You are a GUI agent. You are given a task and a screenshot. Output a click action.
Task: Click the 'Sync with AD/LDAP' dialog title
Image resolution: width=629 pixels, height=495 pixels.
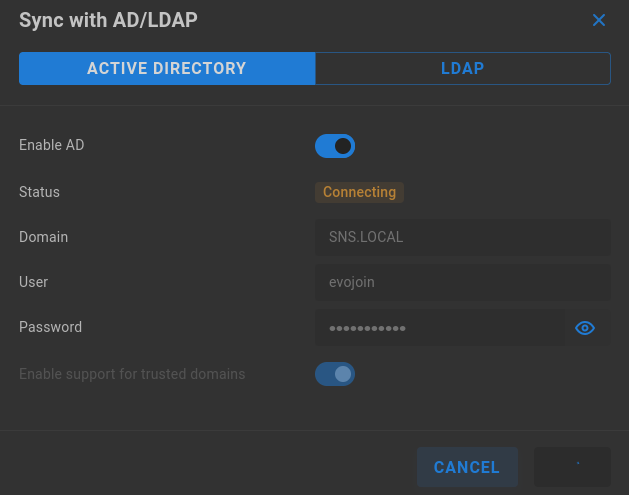(108, 20)
